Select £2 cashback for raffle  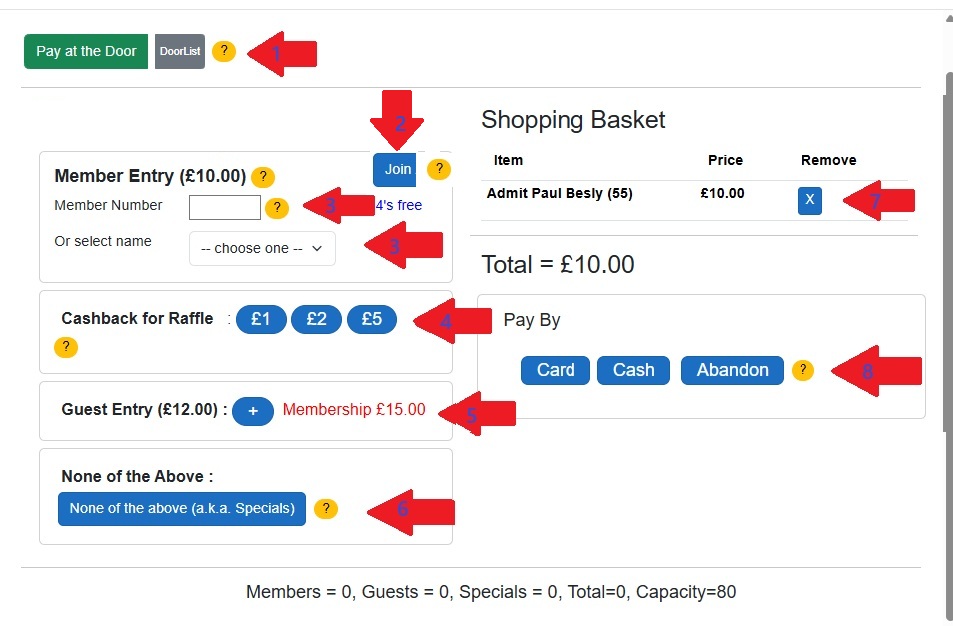pos(316,319)
